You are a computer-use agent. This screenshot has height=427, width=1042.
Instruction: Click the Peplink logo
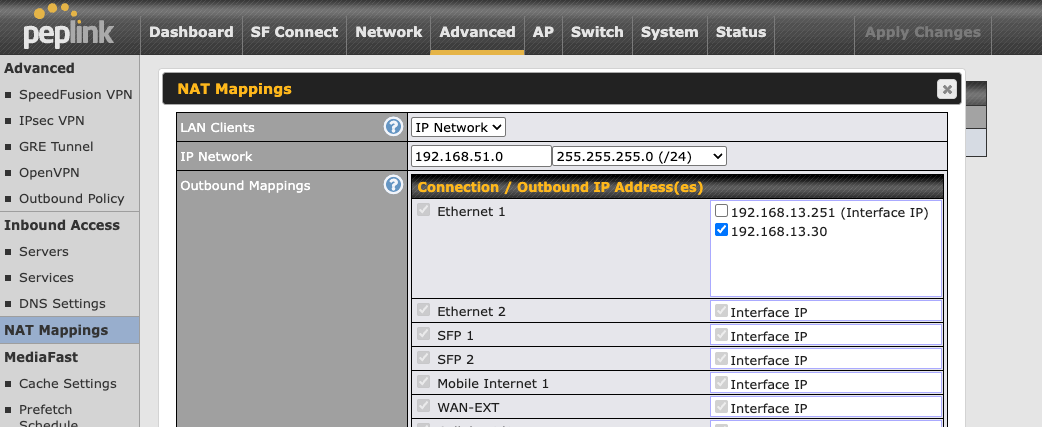pyautogui.click(x=68, y=29)
